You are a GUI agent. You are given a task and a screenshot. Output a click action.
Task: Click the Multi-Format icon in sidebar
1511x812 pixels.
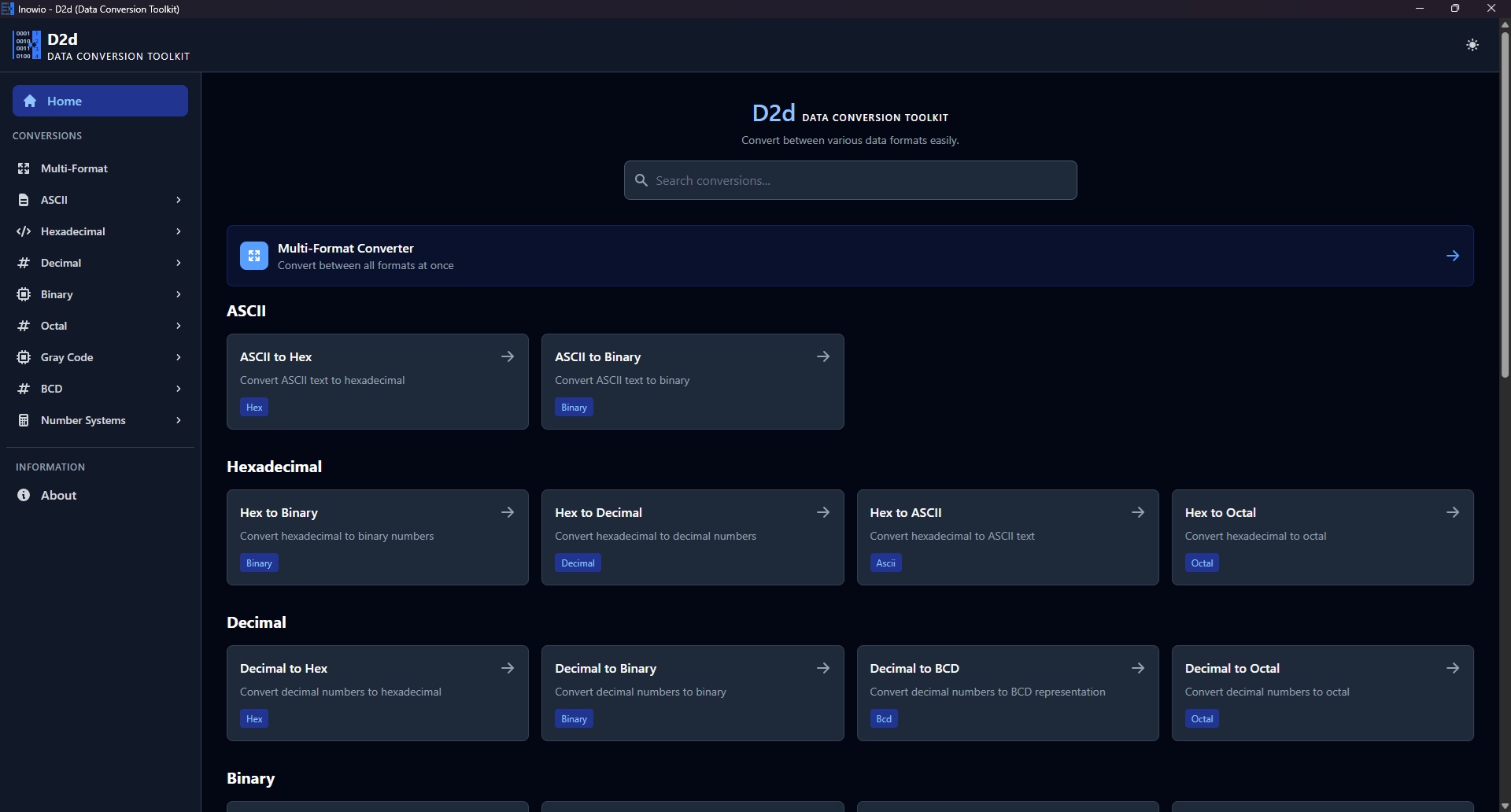coord(24,168)
